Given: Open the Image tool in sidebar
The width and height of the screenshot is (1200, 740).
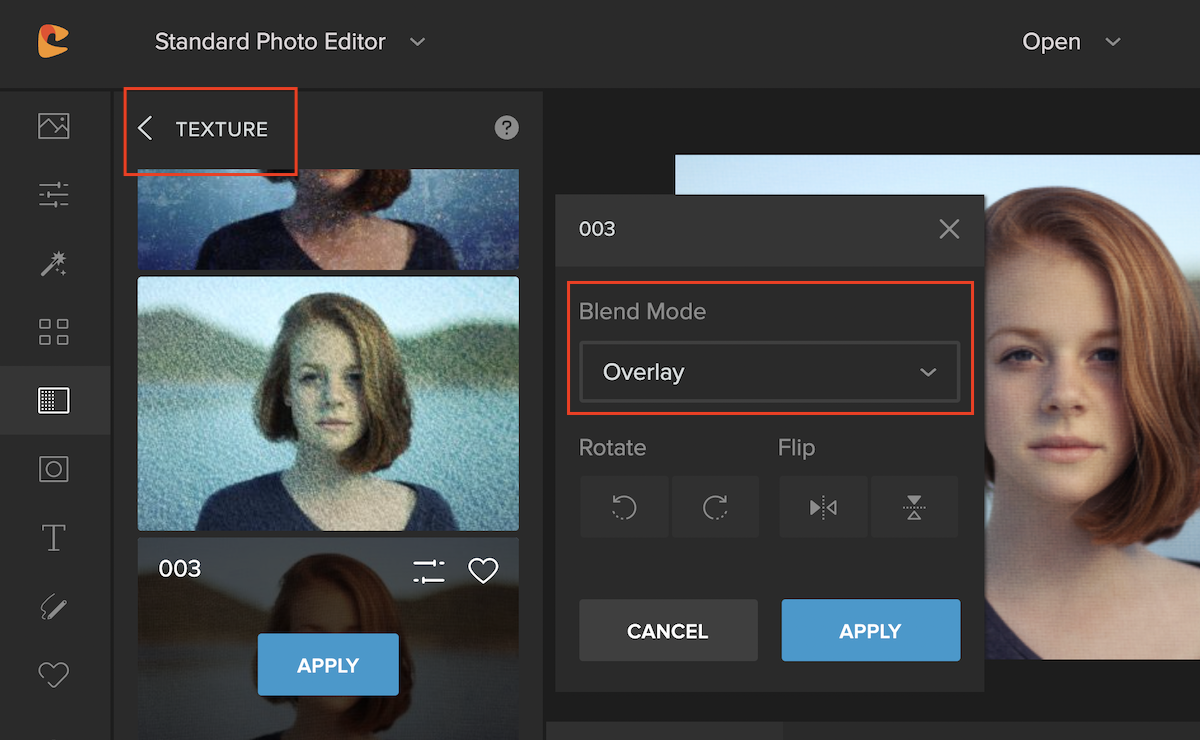Looking at the screenshot, I should coord(53,126).
